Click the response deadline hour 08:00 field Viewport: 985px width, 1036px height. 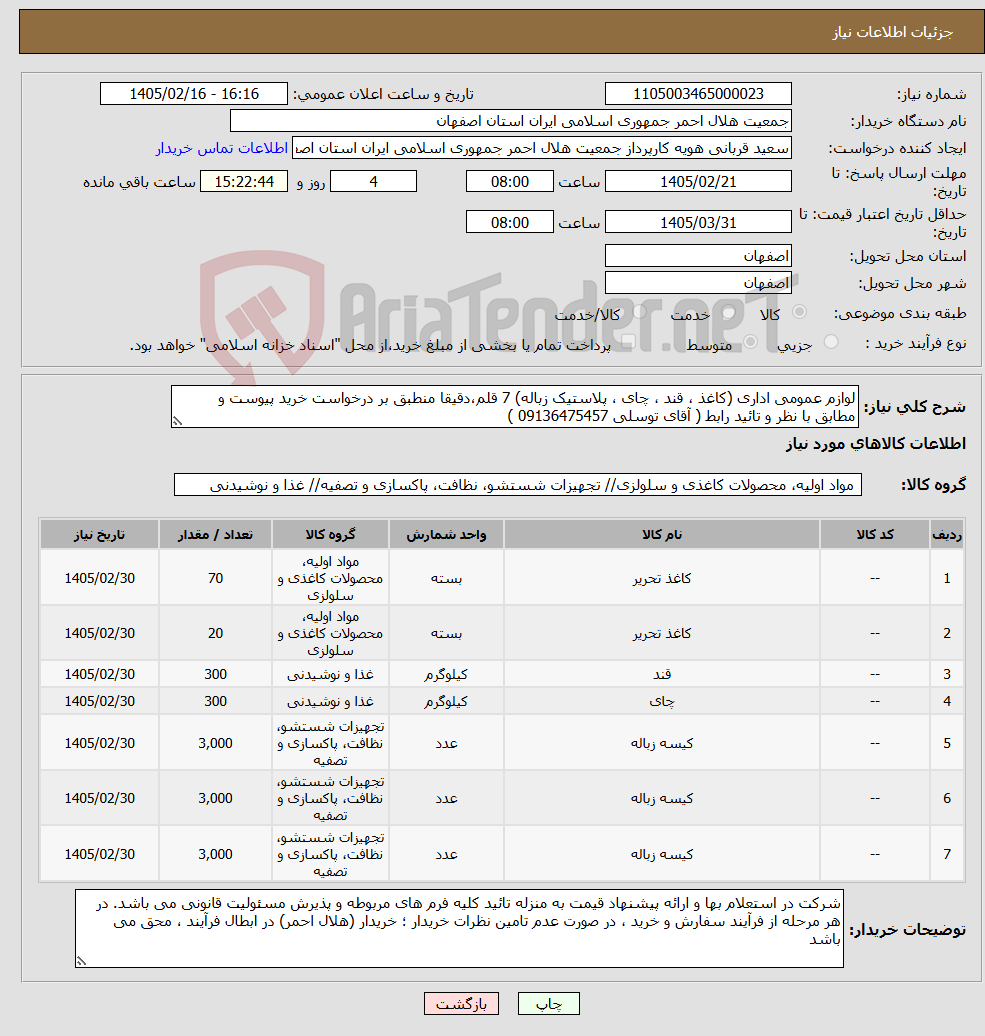(509, 182)
